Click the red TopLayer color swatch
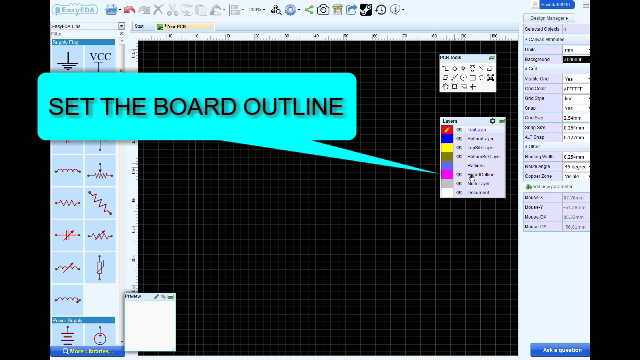Image resolution: width=640 pixels, height=360 pixels. pos(447,130)
